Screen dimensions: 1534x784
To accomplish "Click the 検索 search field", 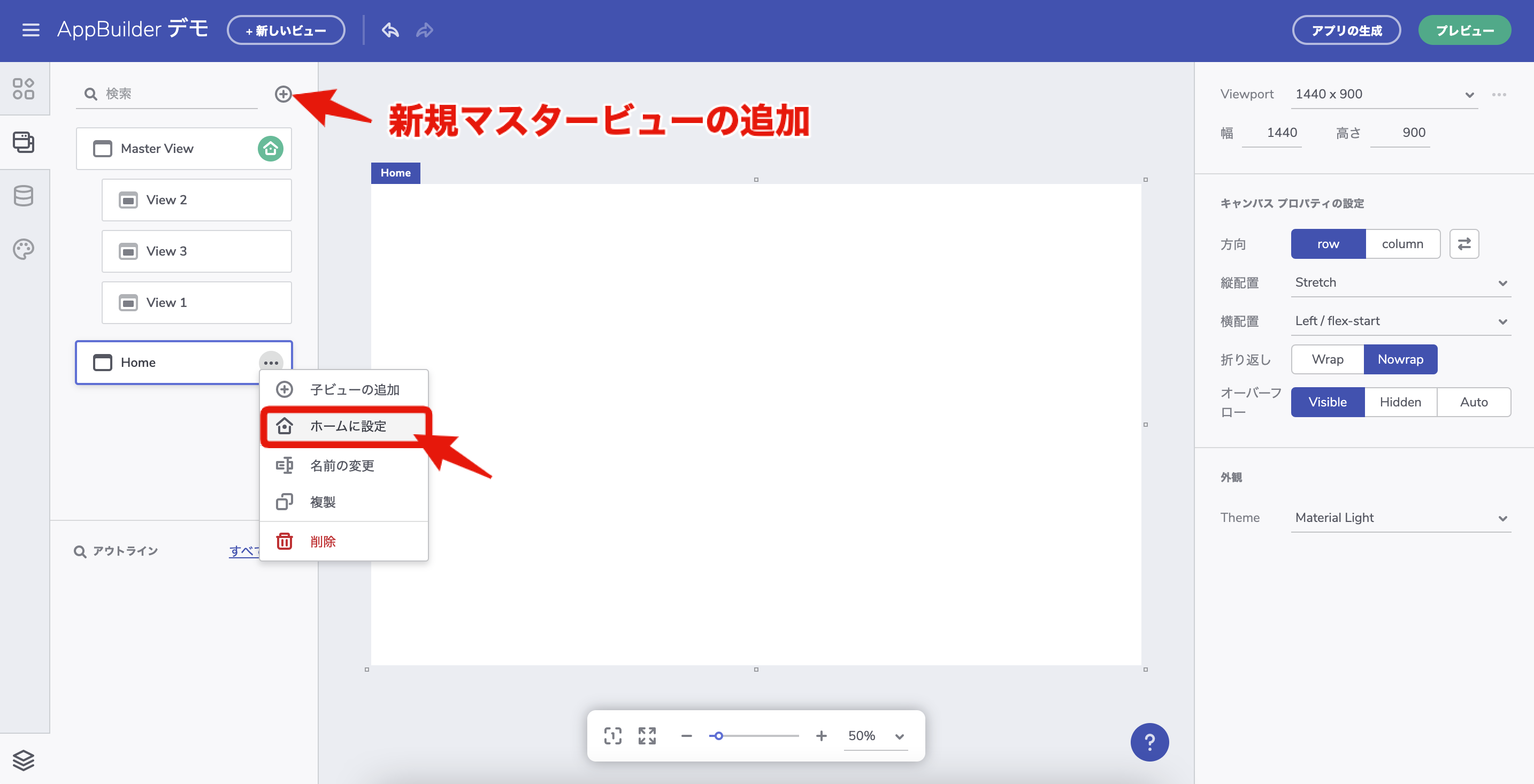I will (167, 94).
